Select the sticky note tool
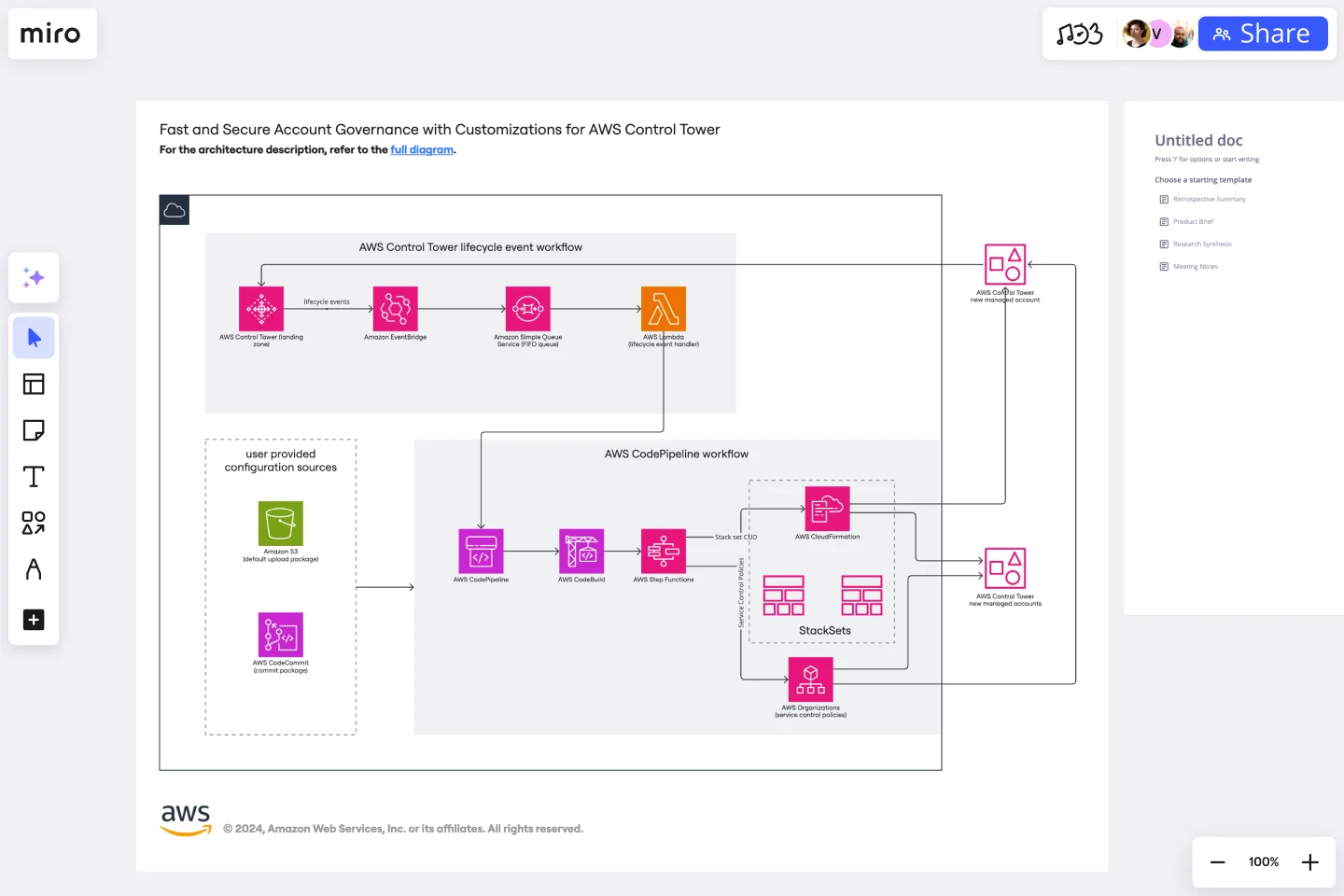 click(x=34, y=430)
